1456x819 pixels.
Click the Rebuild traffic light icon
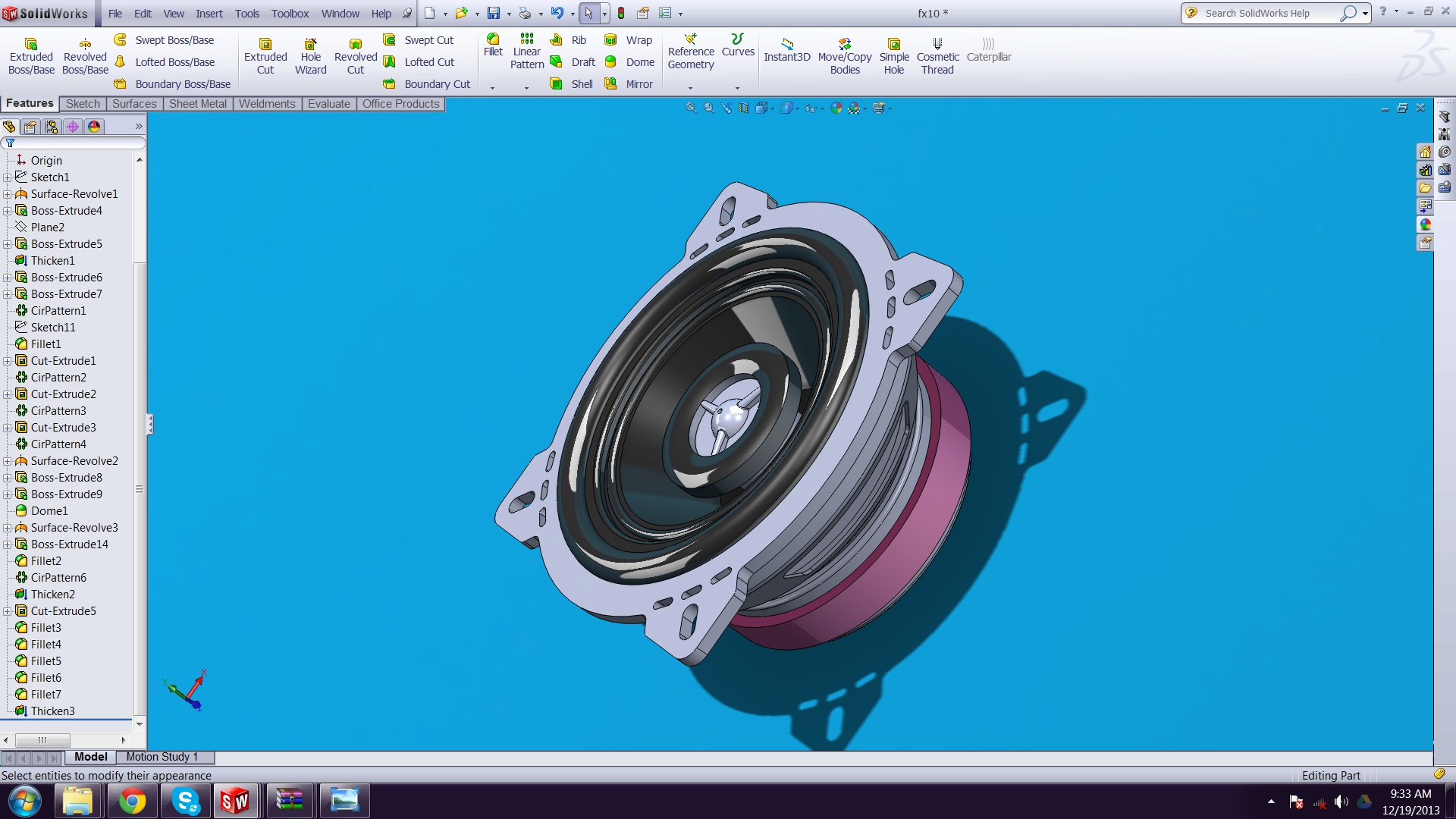tap(620, 13)
